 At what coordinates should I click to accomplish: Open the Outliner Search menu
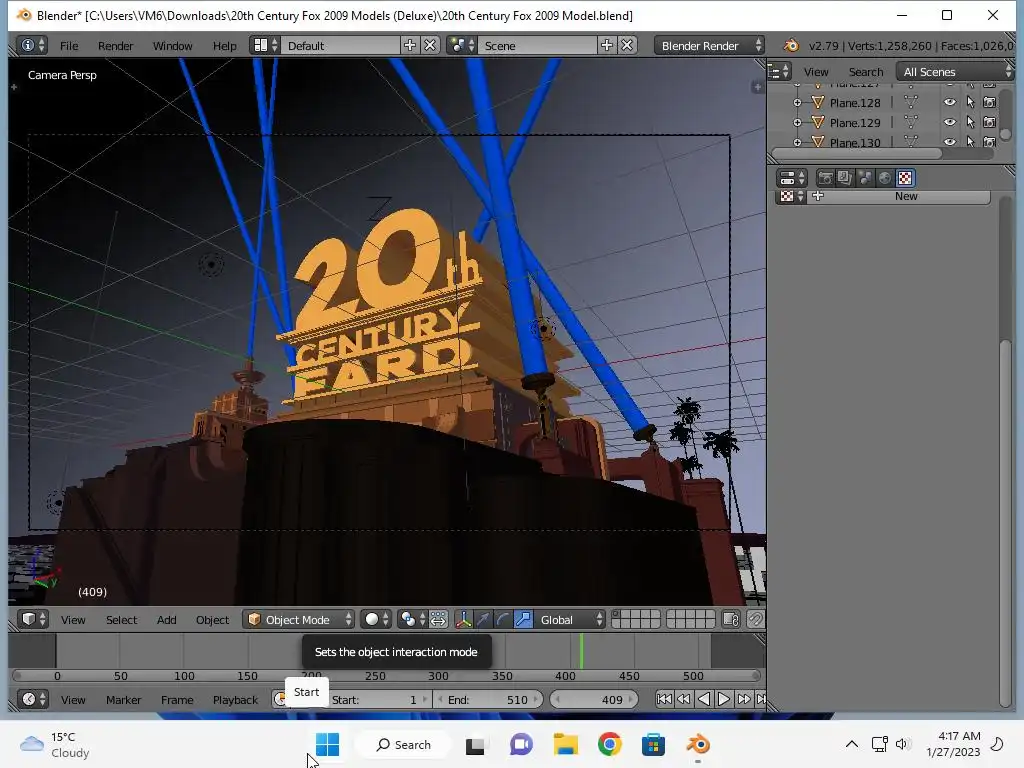coord(865,72)
